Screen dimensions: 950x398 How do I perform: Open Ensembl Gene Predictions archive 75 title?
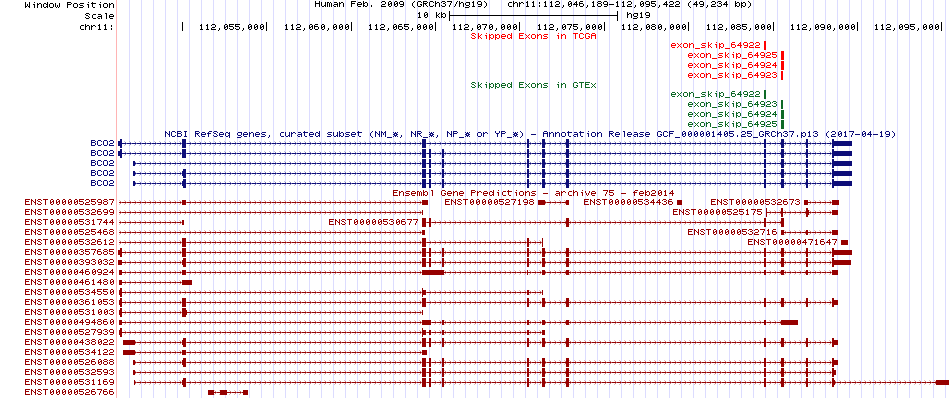pos(533,193)
